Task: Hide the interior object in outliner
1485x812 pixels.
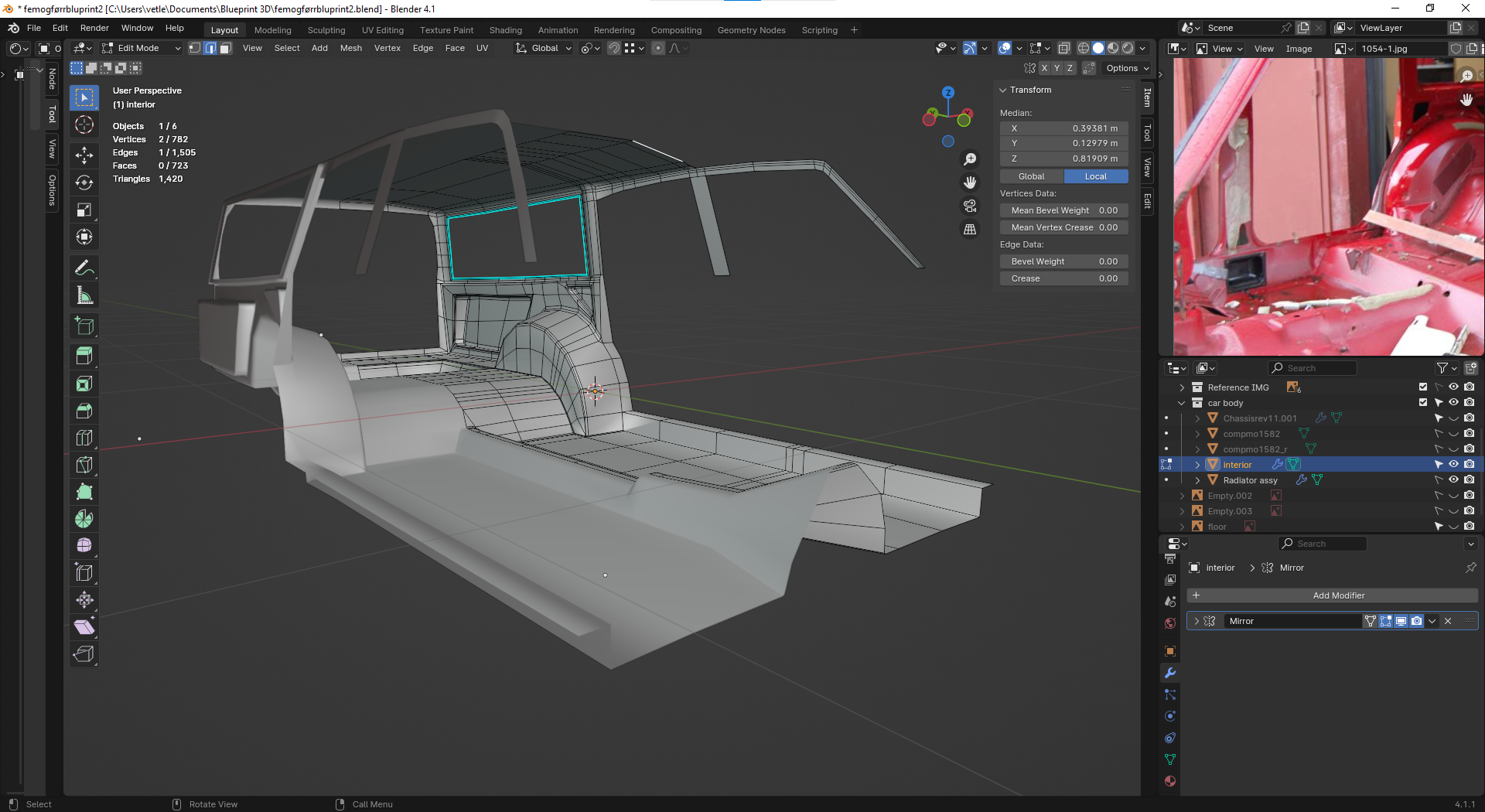Action: click(1453, 464)
